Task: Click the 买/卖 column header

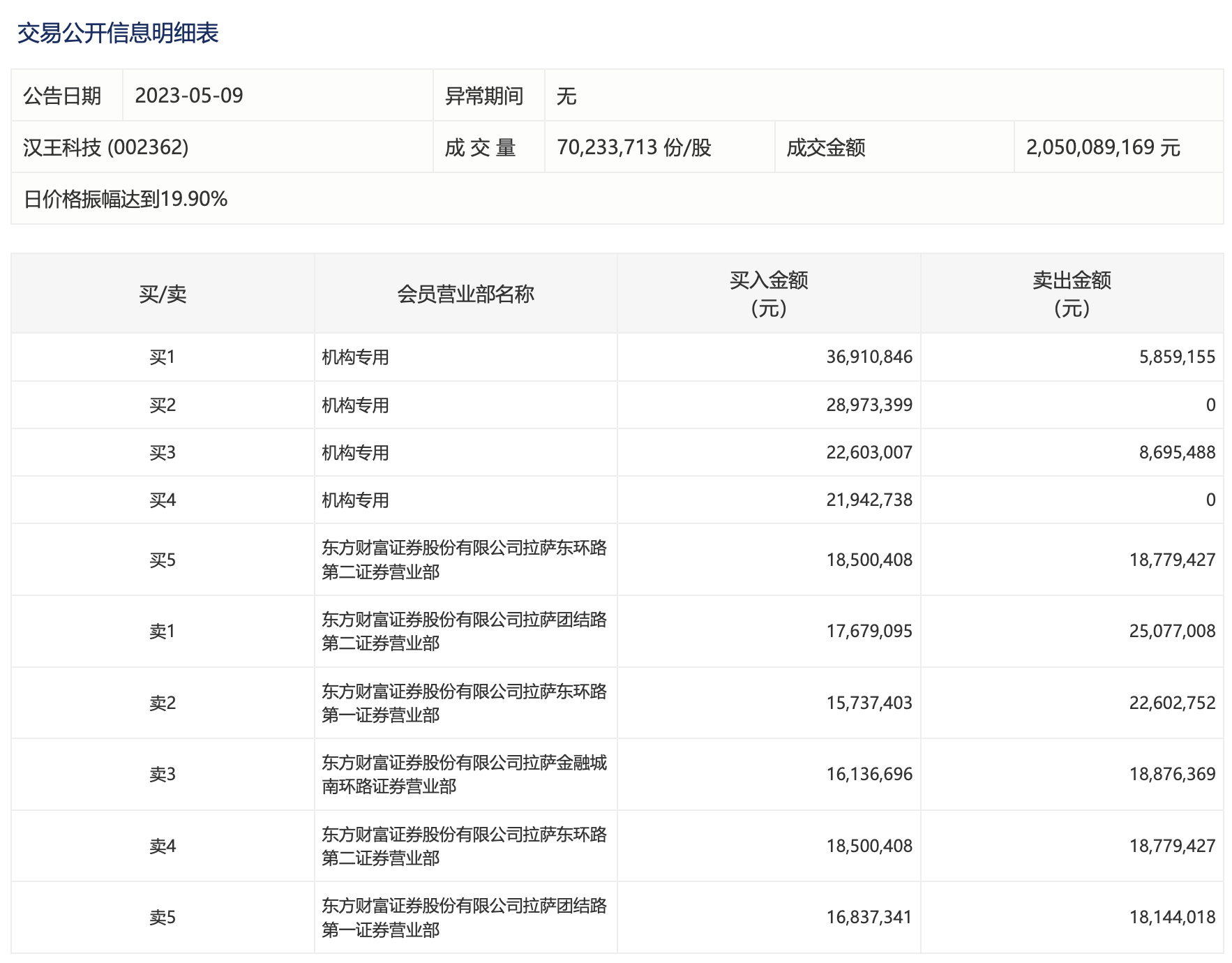Action: [x=163, y=294]
